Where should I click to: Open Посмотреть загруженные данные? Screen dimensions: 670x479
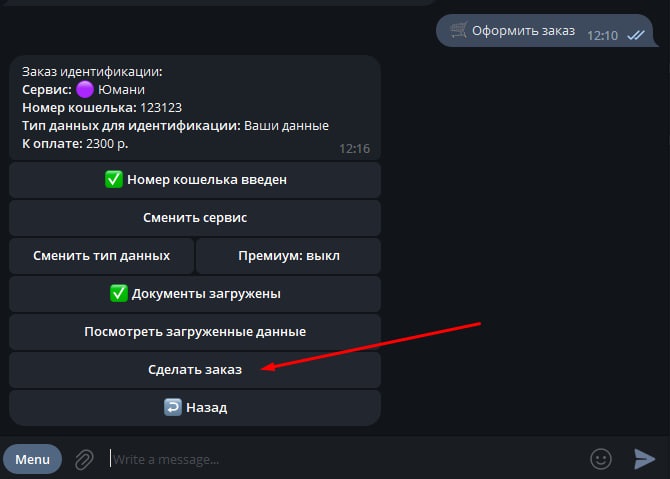pyautogui.click(x=195, y=332)
